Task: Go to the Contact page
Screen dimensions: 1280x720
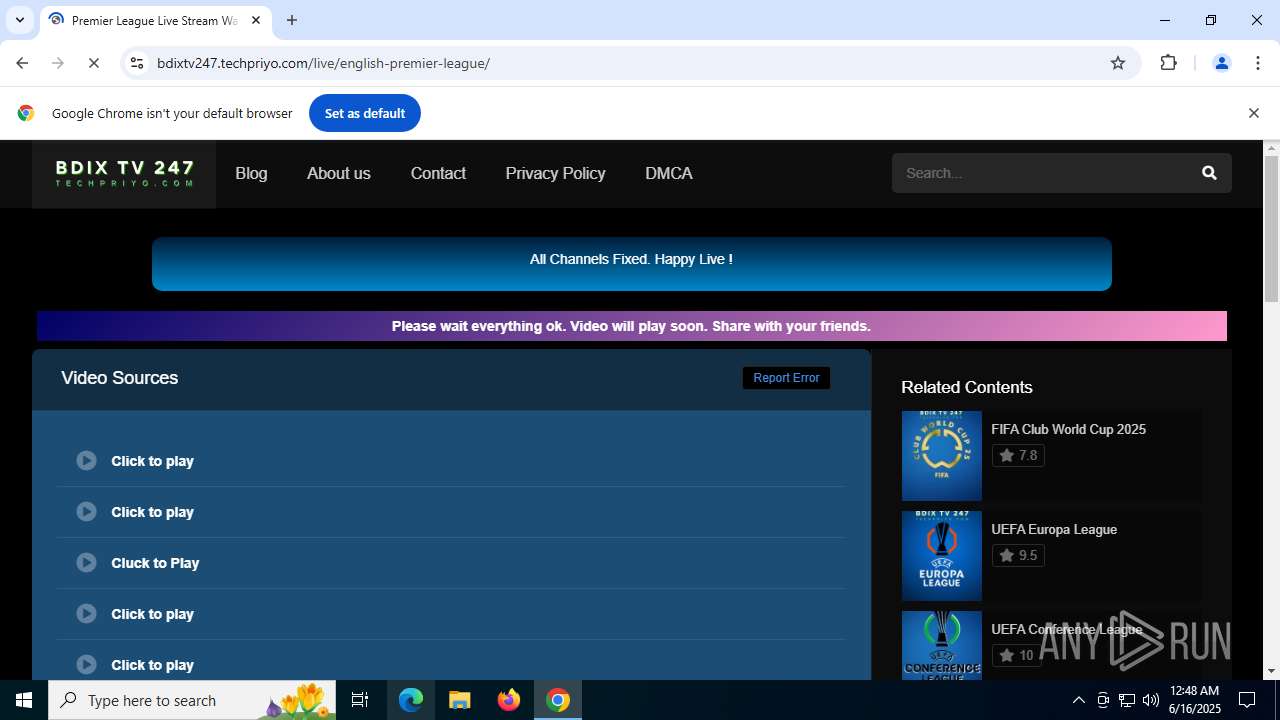Action: coord(438,173)
